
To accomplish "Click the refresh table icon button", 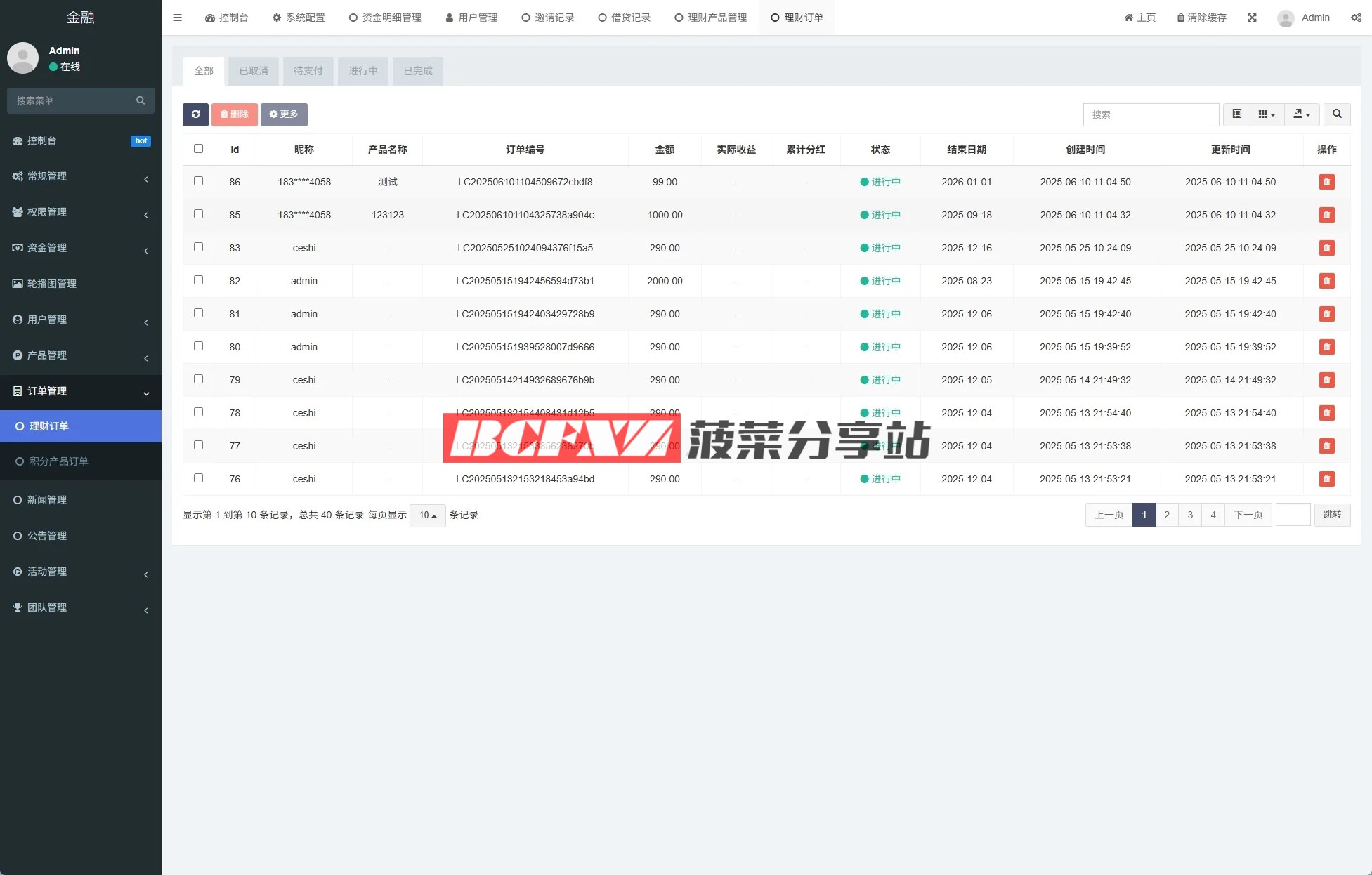I will click(195, 114).
